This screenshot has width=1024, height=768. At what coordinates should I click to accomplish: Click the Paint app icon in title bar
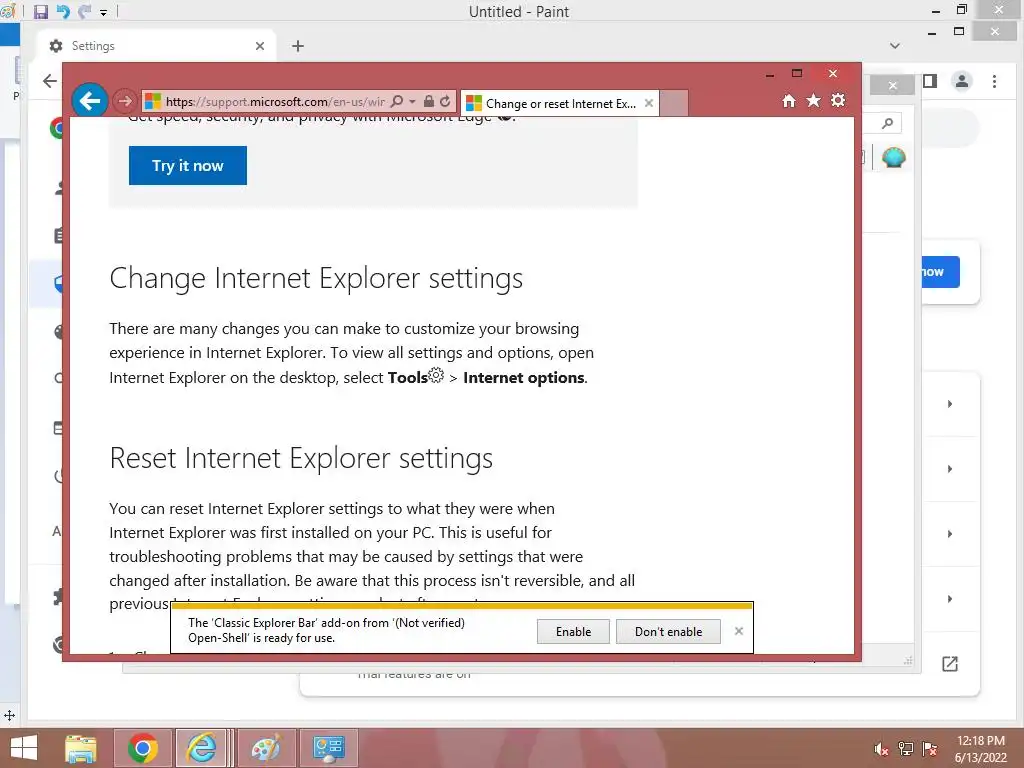point(8,12)
